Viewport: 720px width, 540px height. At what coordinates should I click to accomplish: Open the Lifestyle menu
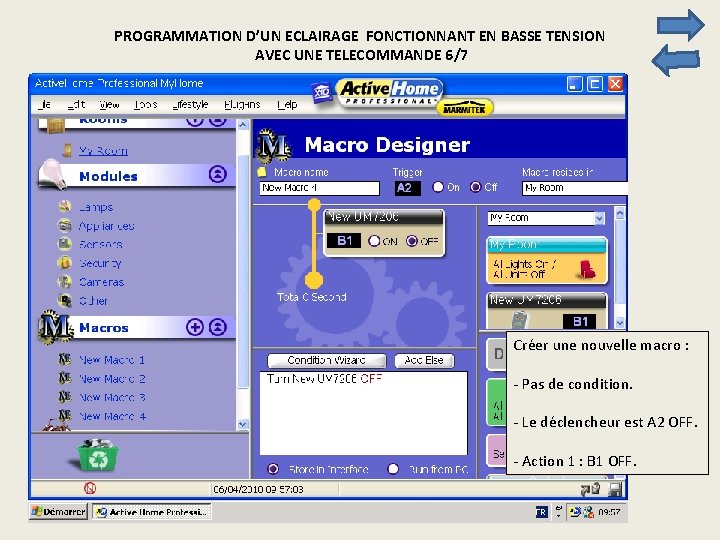coord(190,105)
